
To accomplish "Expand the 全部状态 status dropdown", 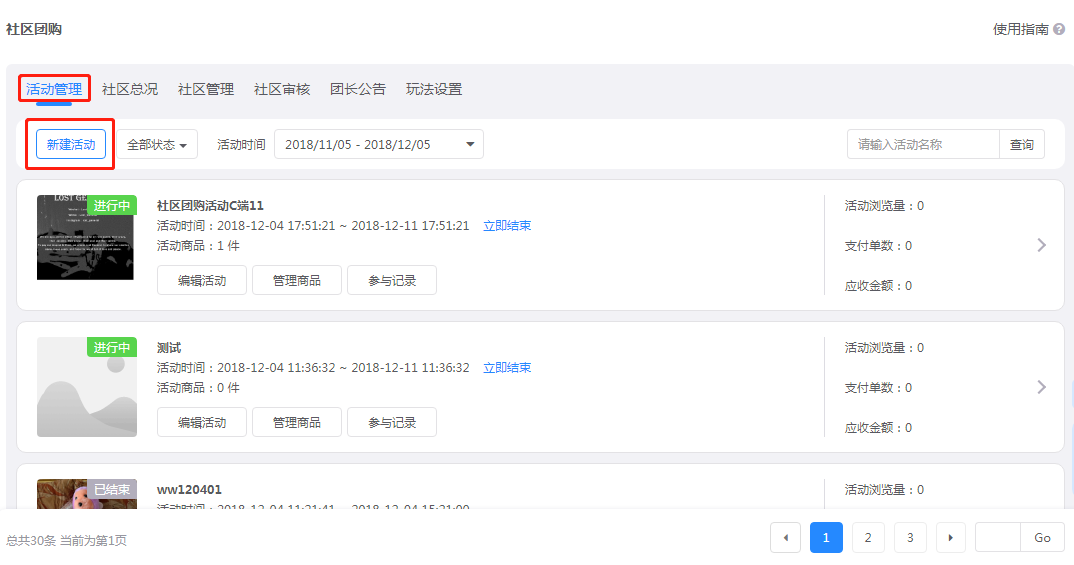I will tap(157, 145).
